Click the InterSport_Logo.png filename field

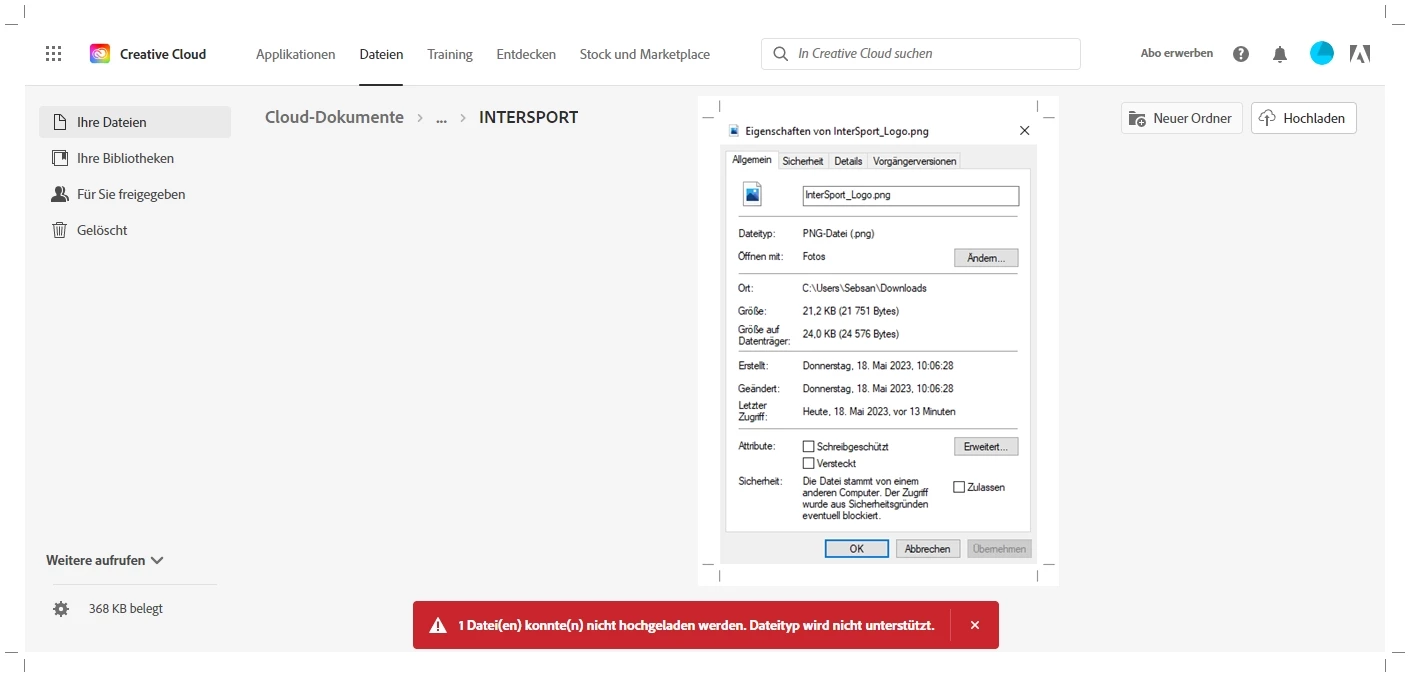pyautogui.click(x=910, y=195)
